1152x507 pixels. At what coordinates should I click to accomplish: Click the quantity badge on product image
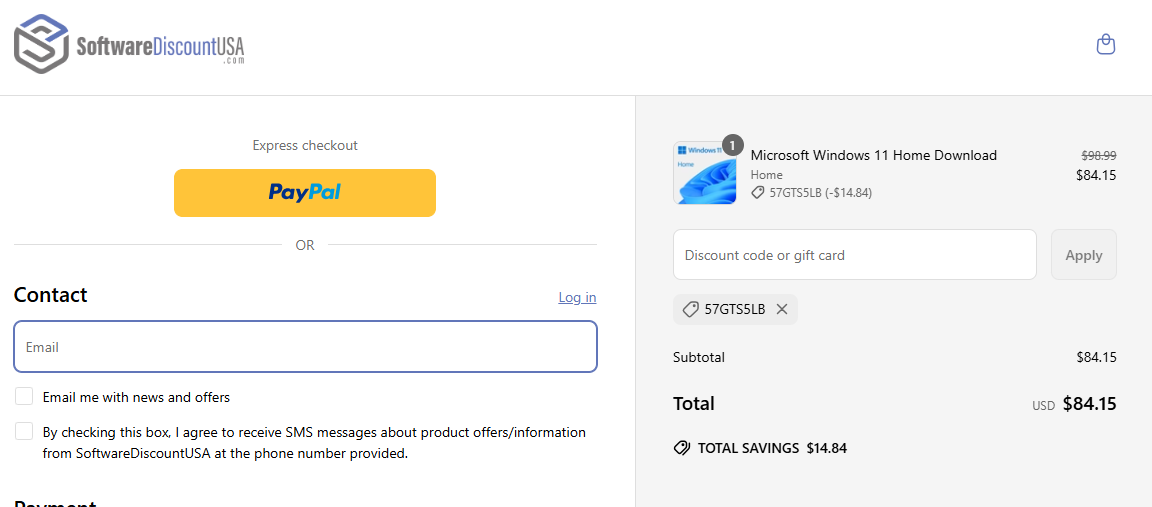[732, 146]
